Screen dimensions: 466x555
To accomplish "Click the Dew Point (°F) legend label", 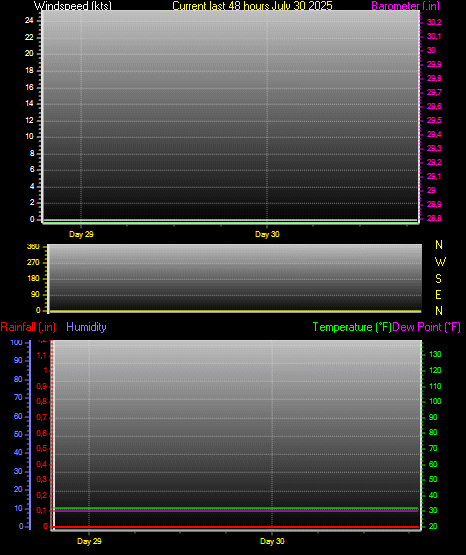I will pyautogui.click(x=426, y=327).
